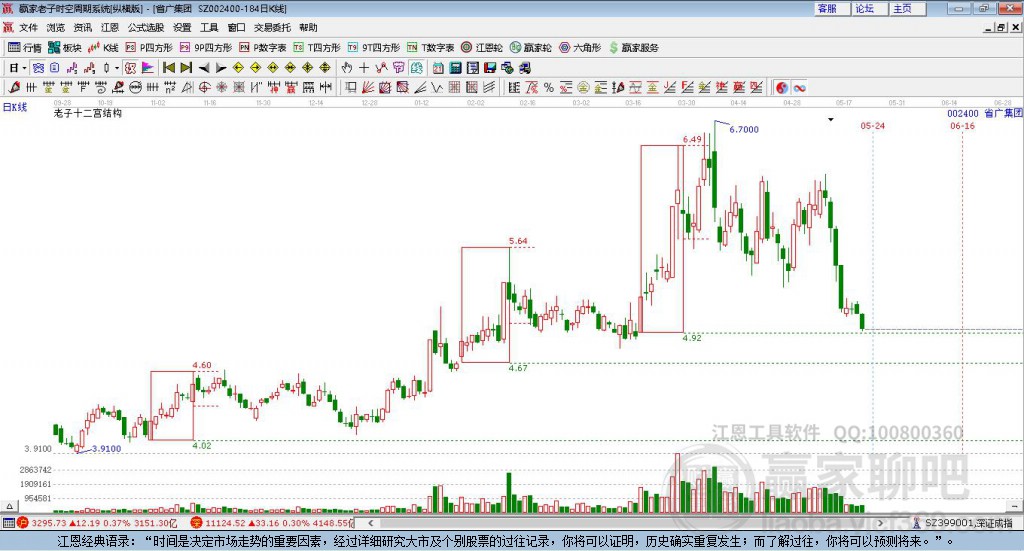Step chart left with black left arrow
The image size is (1024, 551).
coord(204,68)
